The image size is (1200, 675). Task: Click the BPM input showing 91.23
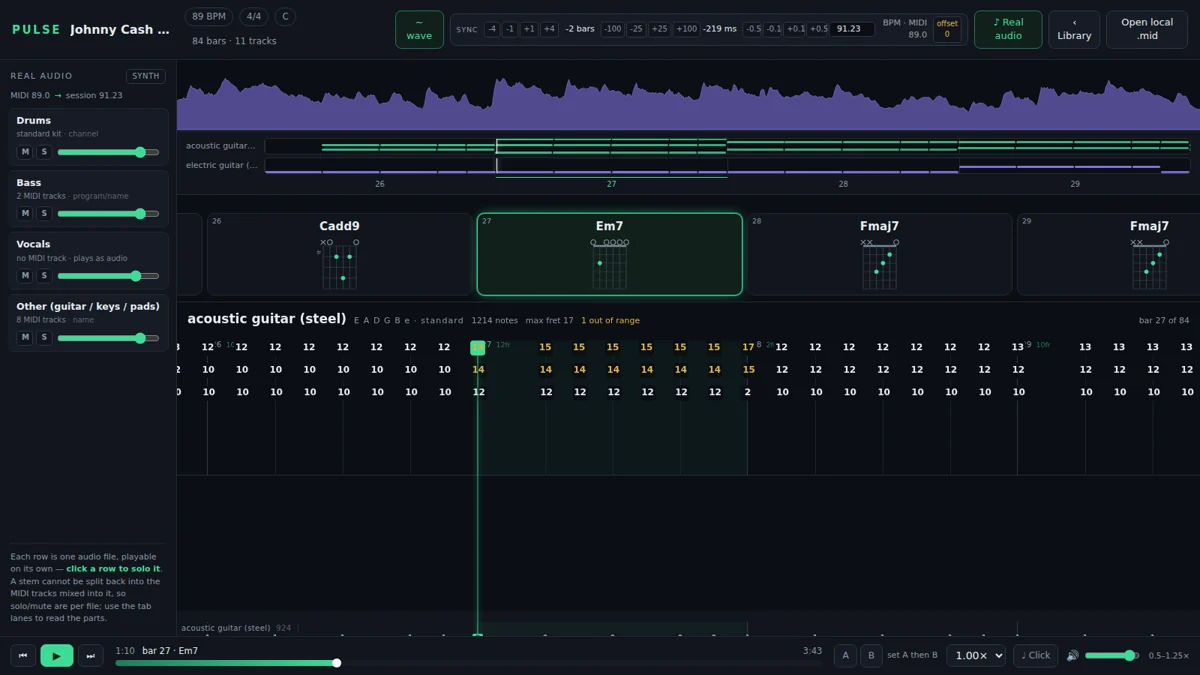pyautogui.click(x=852, y=29)
